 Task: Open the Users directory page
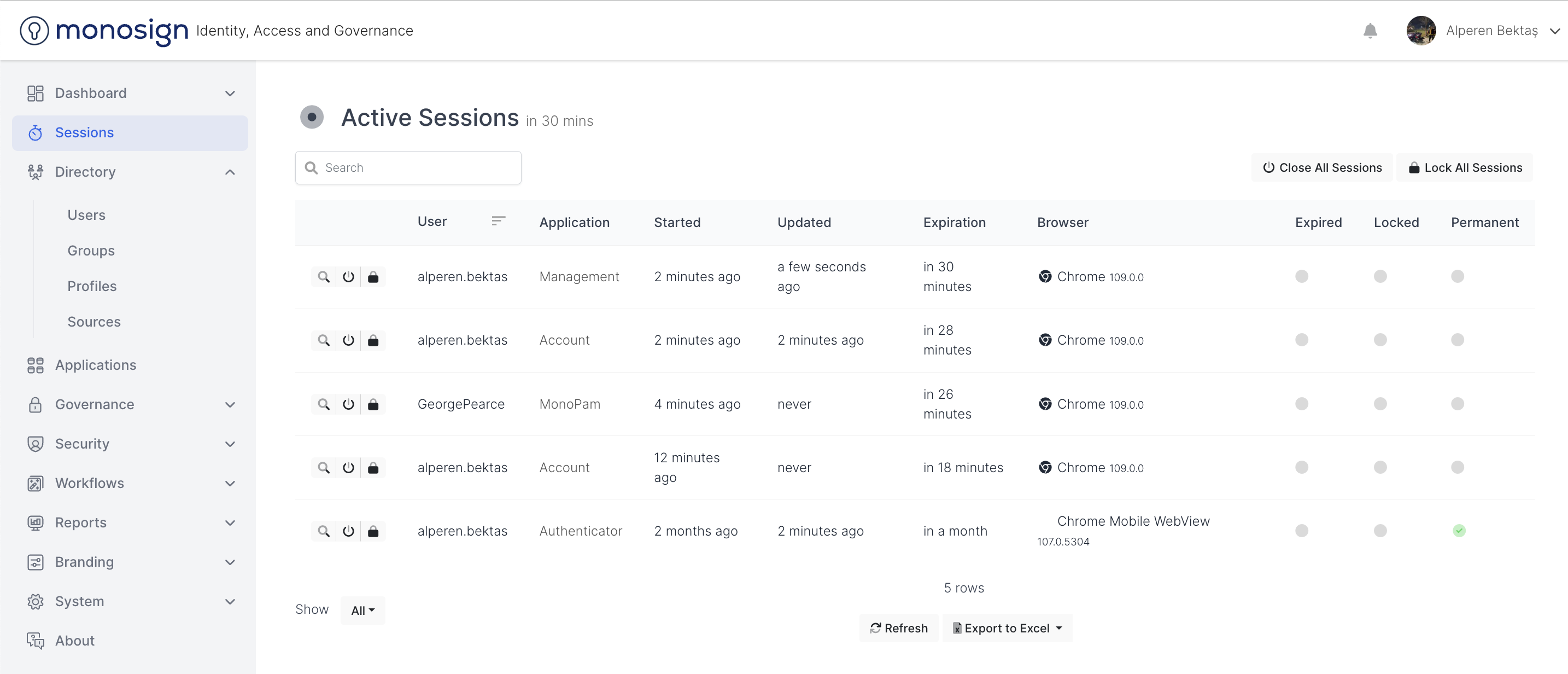coord(86,216)
